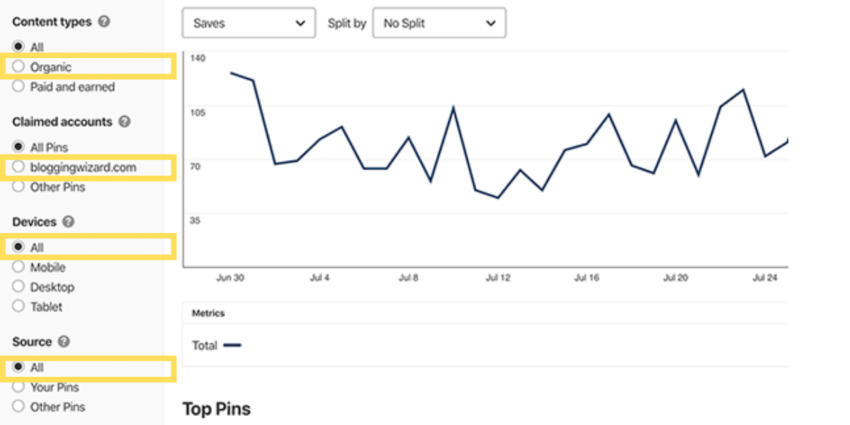Click the chart peak near Jul 10
The height and width of the screenshot is (425, 850).
tap(453, 106)
